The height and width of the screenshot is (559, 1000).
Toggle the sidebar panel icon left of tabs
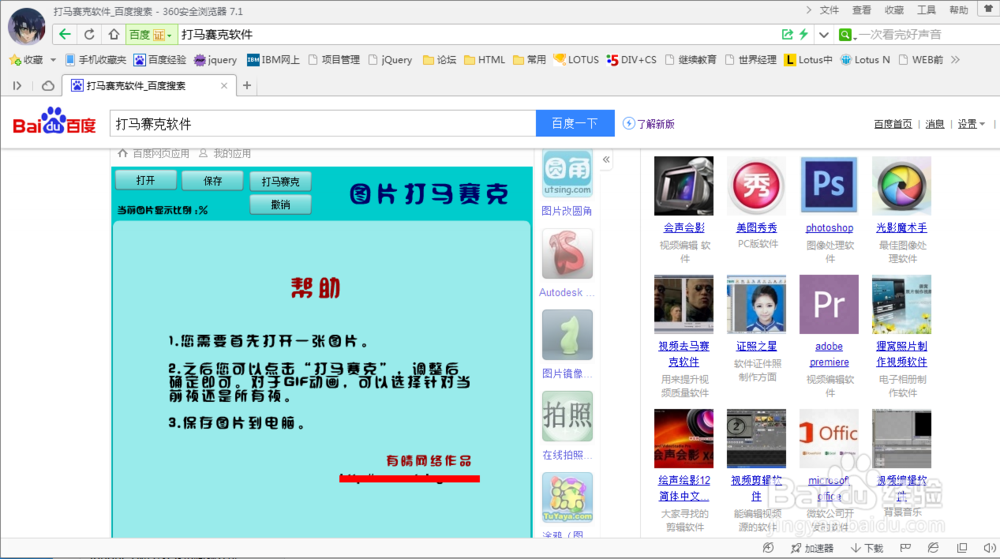coord(17,85)
